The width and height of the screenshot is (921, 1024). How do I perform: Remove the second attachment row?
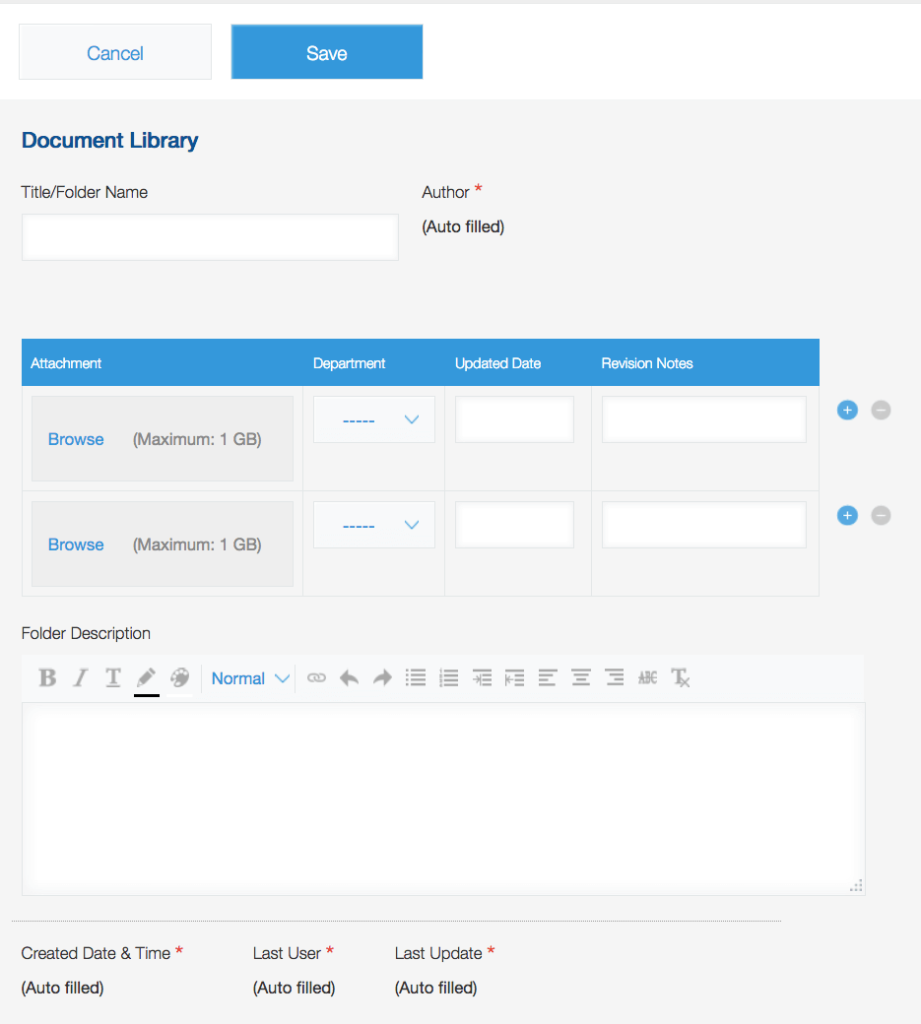[880, 515]
